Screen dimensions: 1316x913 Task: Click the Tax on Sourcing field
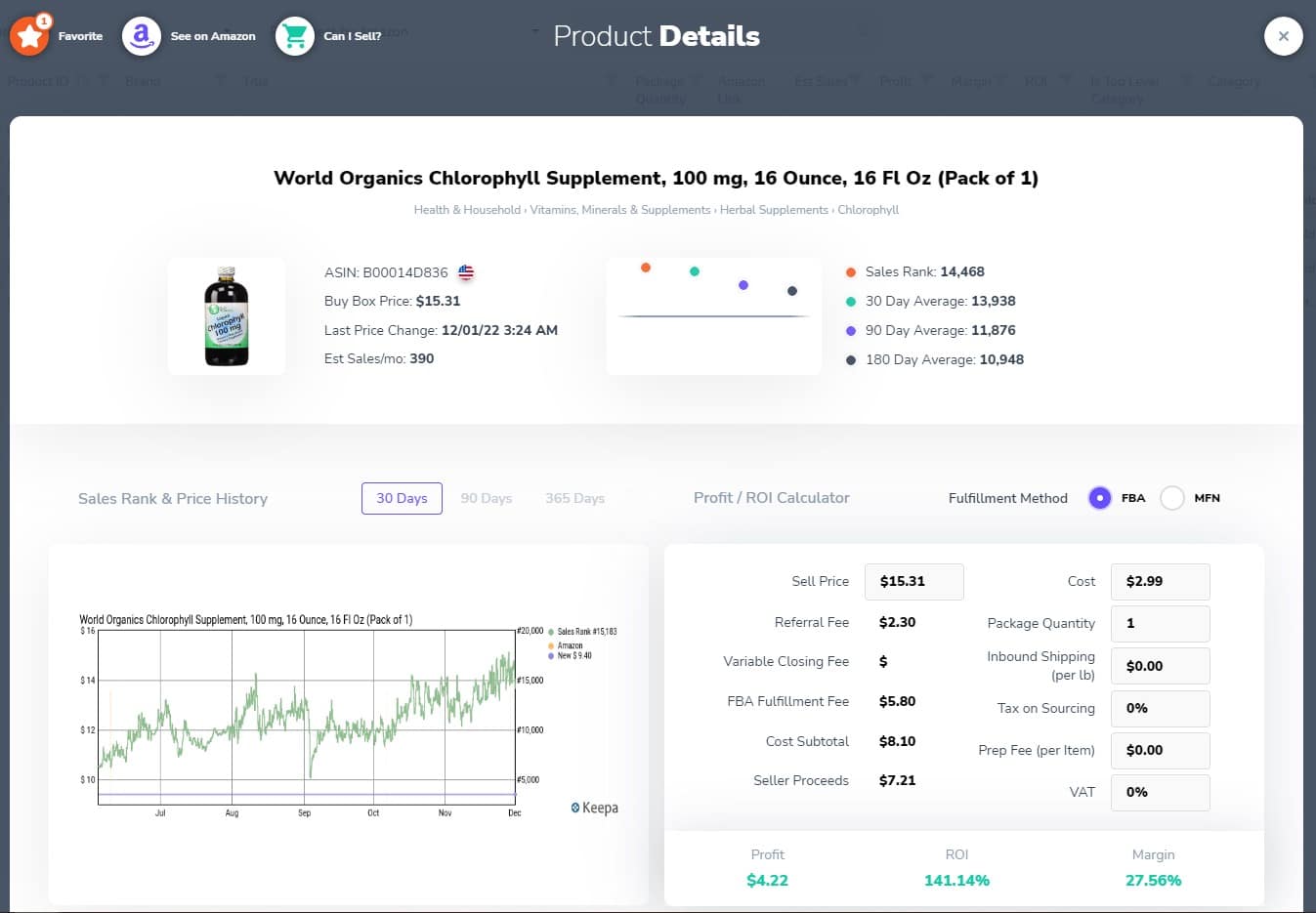pyautogui.click(x=1161, y=708)
